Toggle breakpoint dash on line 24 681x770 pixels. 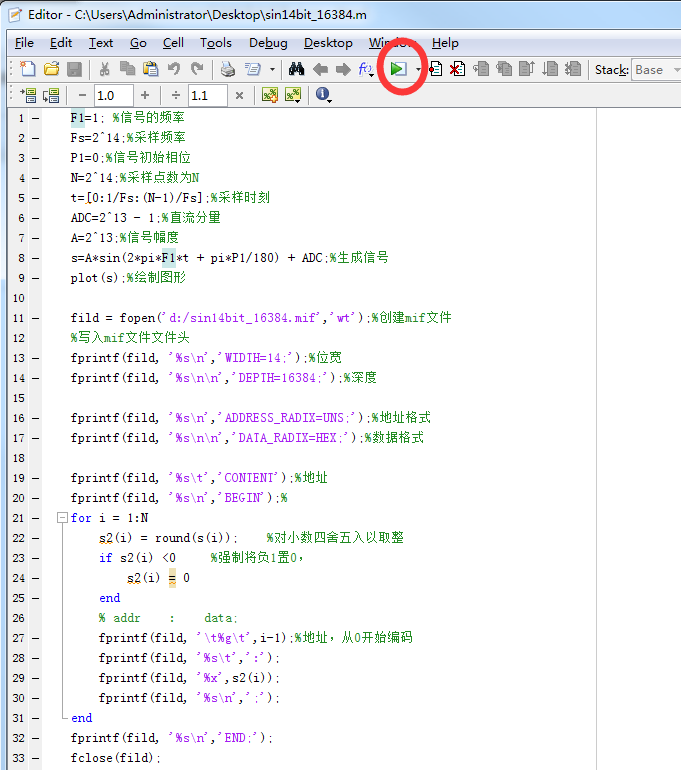click(x=35, y=578)
